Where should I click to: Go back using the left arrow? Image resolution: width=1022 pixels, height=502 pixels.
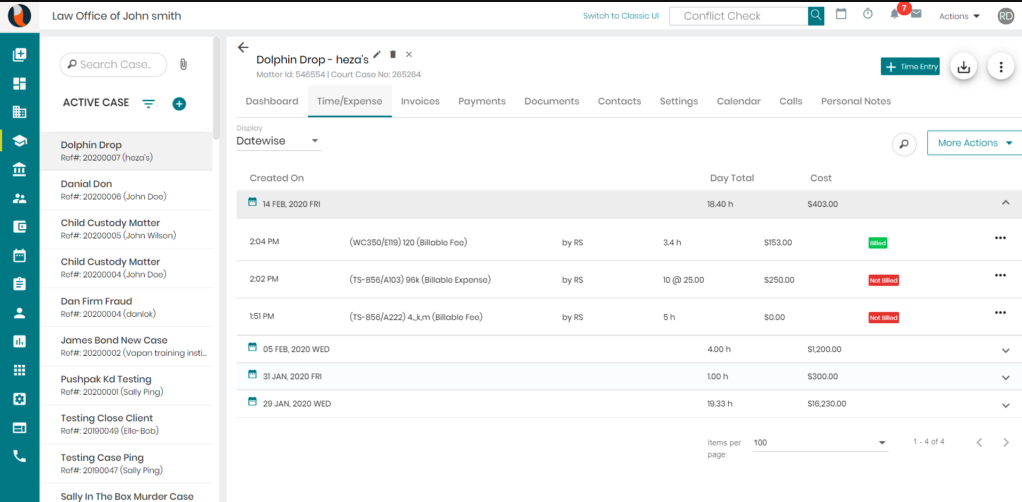coord(243,47)
